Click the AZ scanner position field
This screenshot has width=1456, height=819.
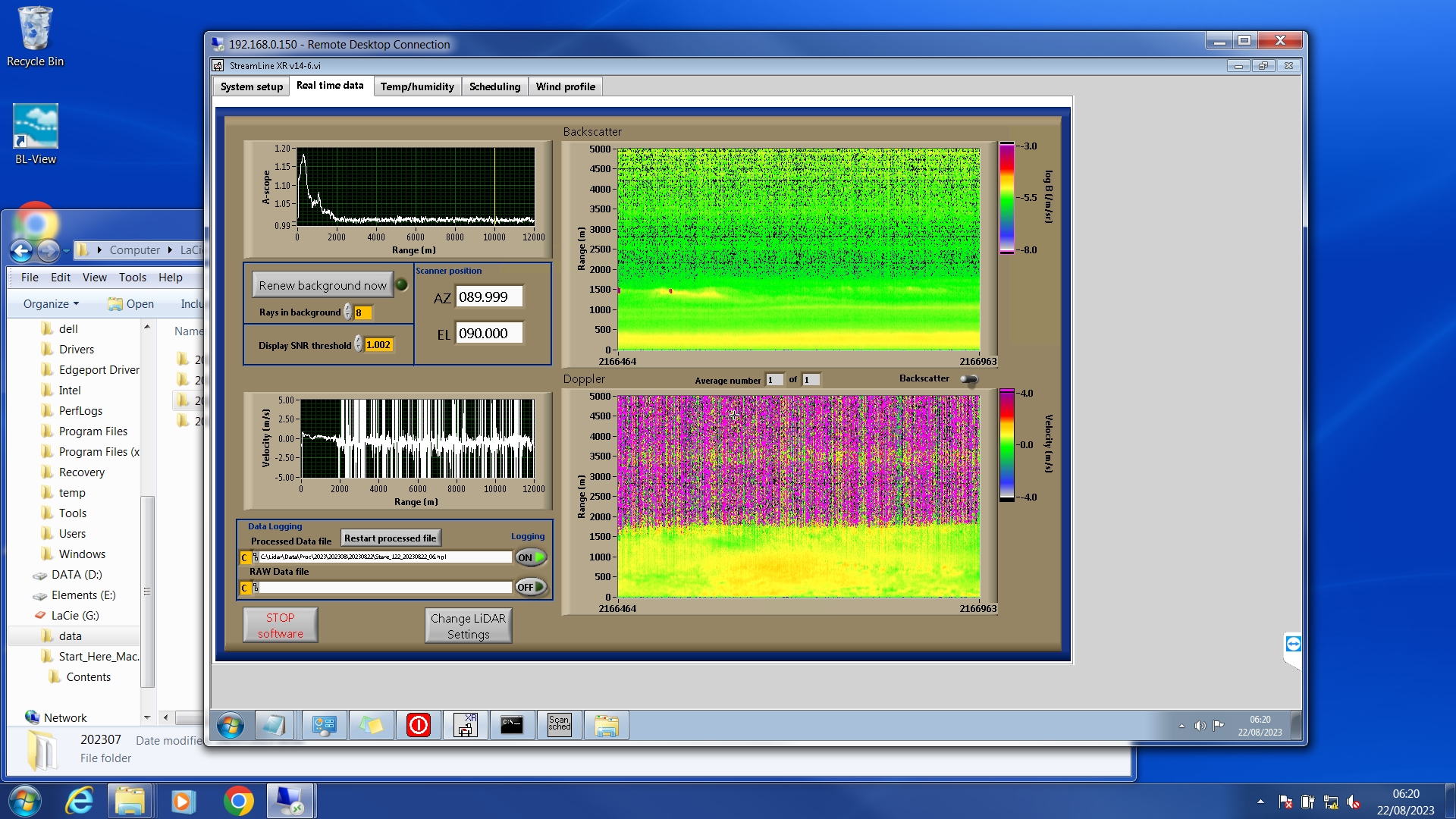coord(489,297)
